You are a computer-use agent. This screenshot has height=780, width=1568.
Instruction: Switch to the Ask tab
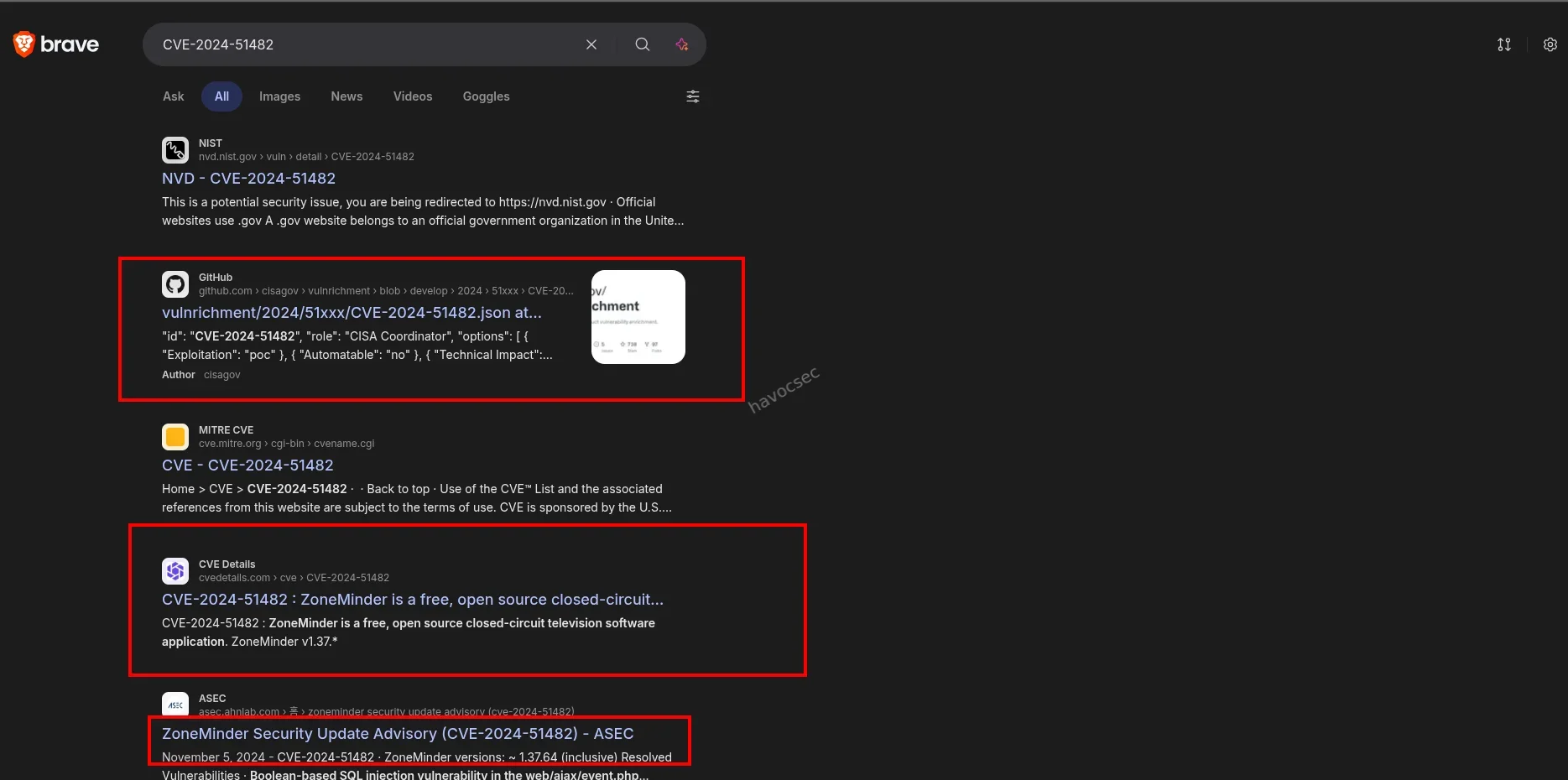174,96
